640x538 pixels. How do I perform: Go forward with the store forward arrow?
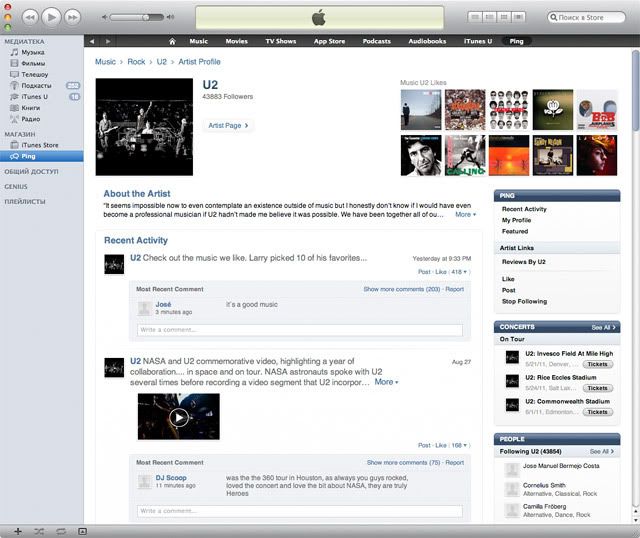click(108, 41)
